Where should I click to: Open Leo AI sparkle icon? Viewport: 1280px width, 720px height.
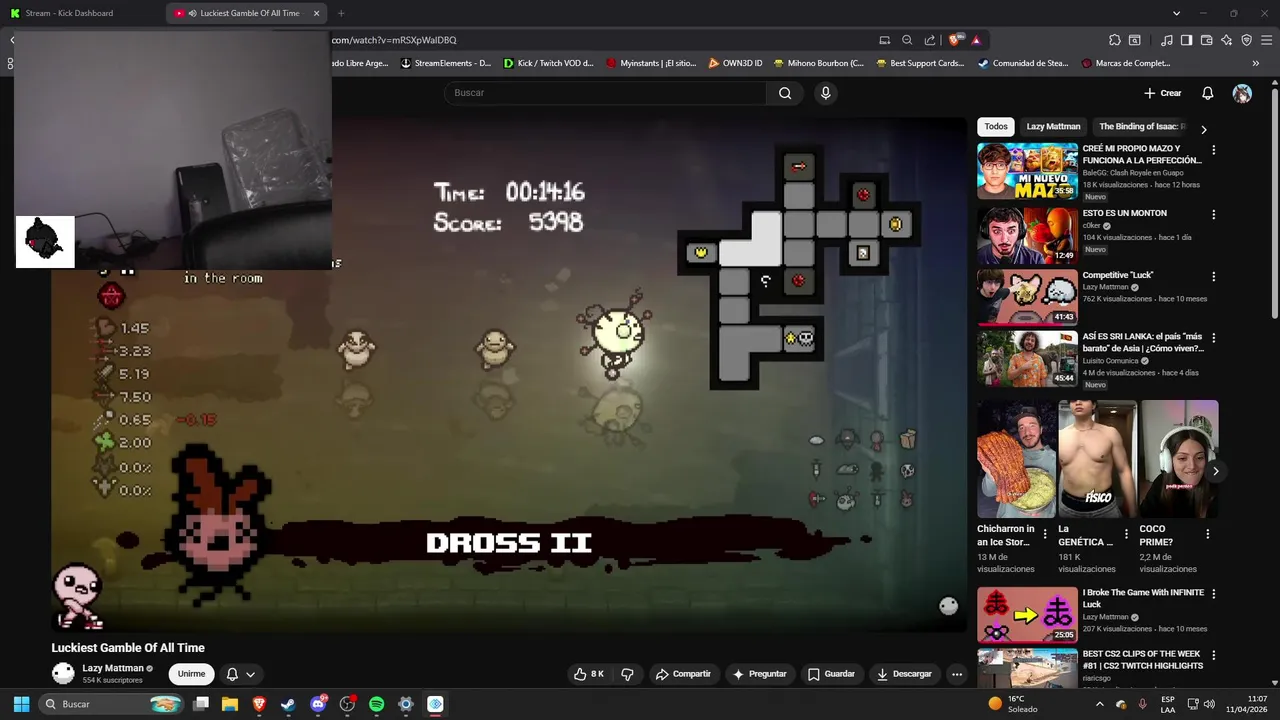coord(1227,40)
